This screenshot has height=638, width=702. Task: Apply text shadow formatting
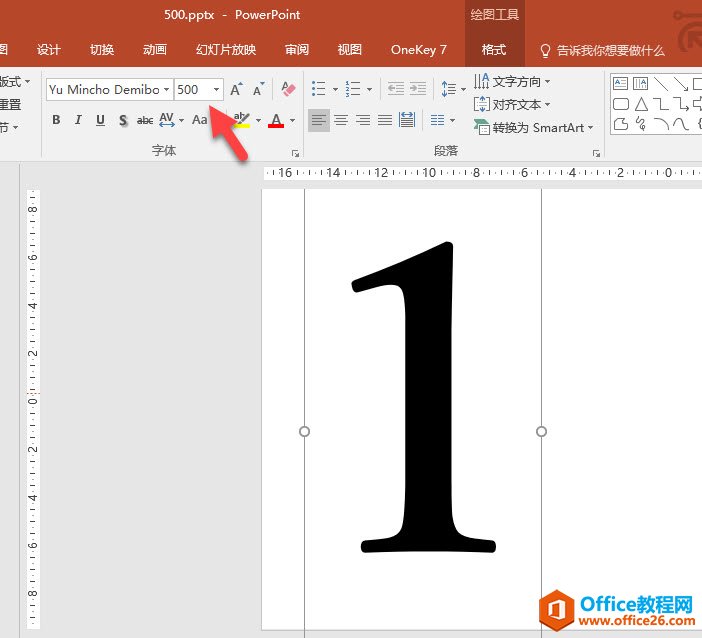click(x=123, y=121)
